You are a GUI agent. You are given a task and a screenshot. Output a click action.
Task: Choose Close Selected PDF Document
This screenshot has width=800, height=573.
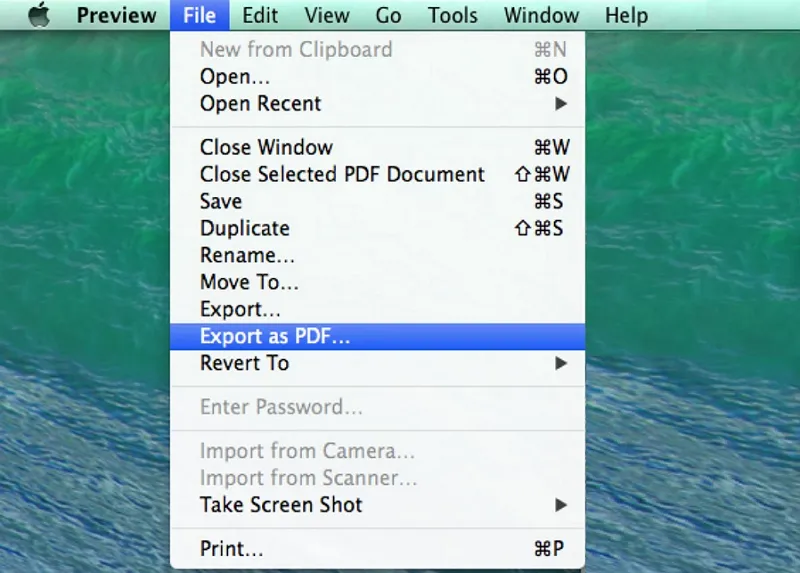(342, 174)
